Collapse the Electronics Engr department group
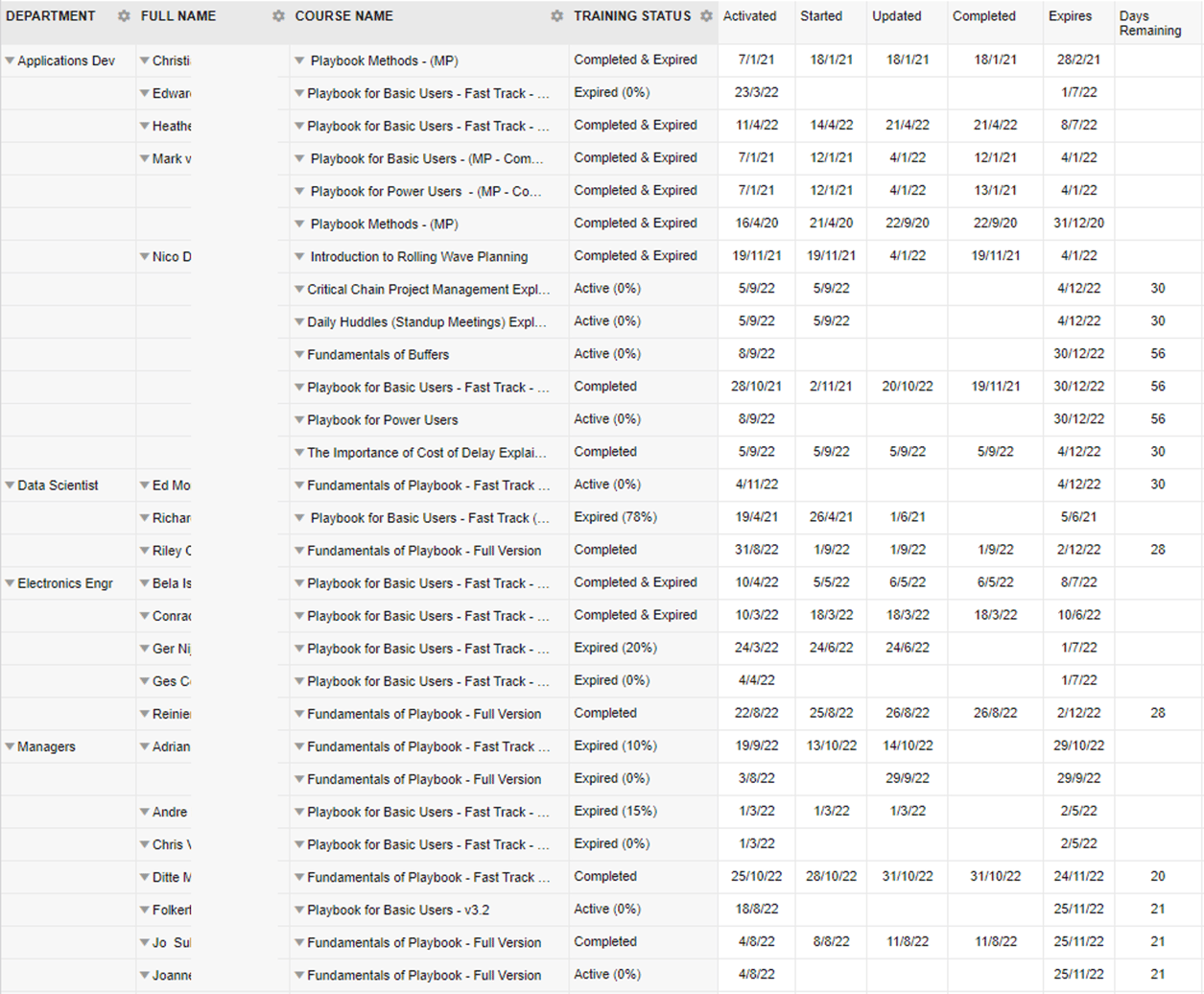The image size is (1204, 994). pyautogui.click(x=10, y=583)
